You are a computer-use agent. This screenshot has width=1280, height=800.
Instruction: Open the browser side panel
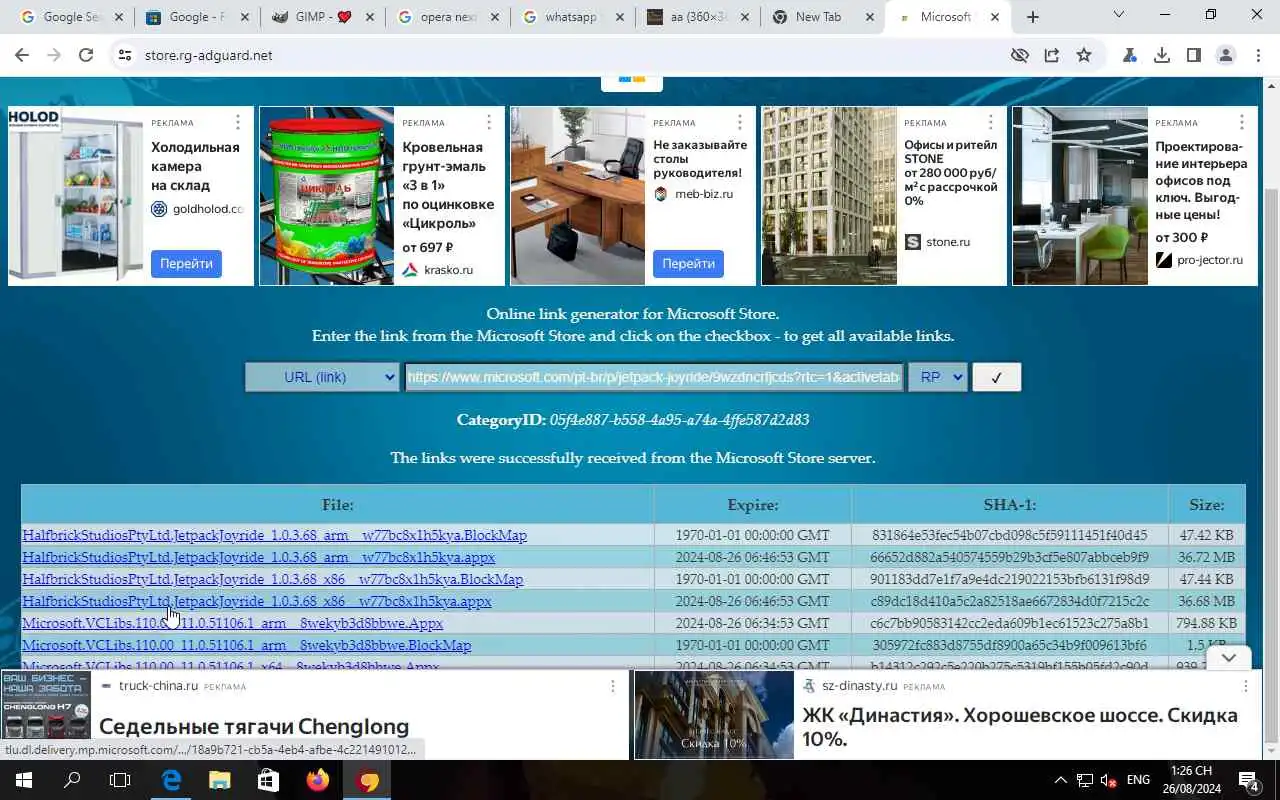(x=1194, y=56)
